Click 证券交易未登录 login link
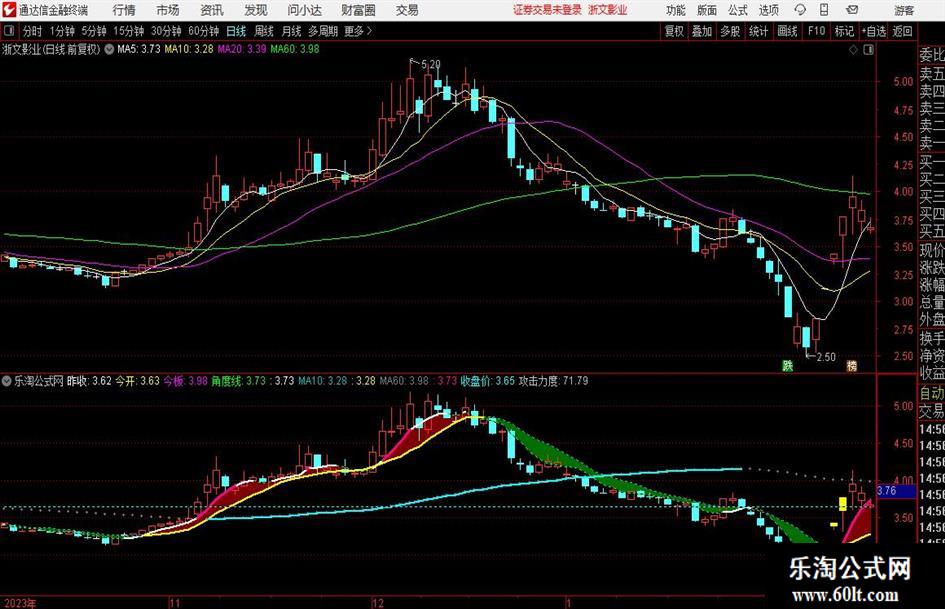The image size is (945, 609). tap(547, 10)
